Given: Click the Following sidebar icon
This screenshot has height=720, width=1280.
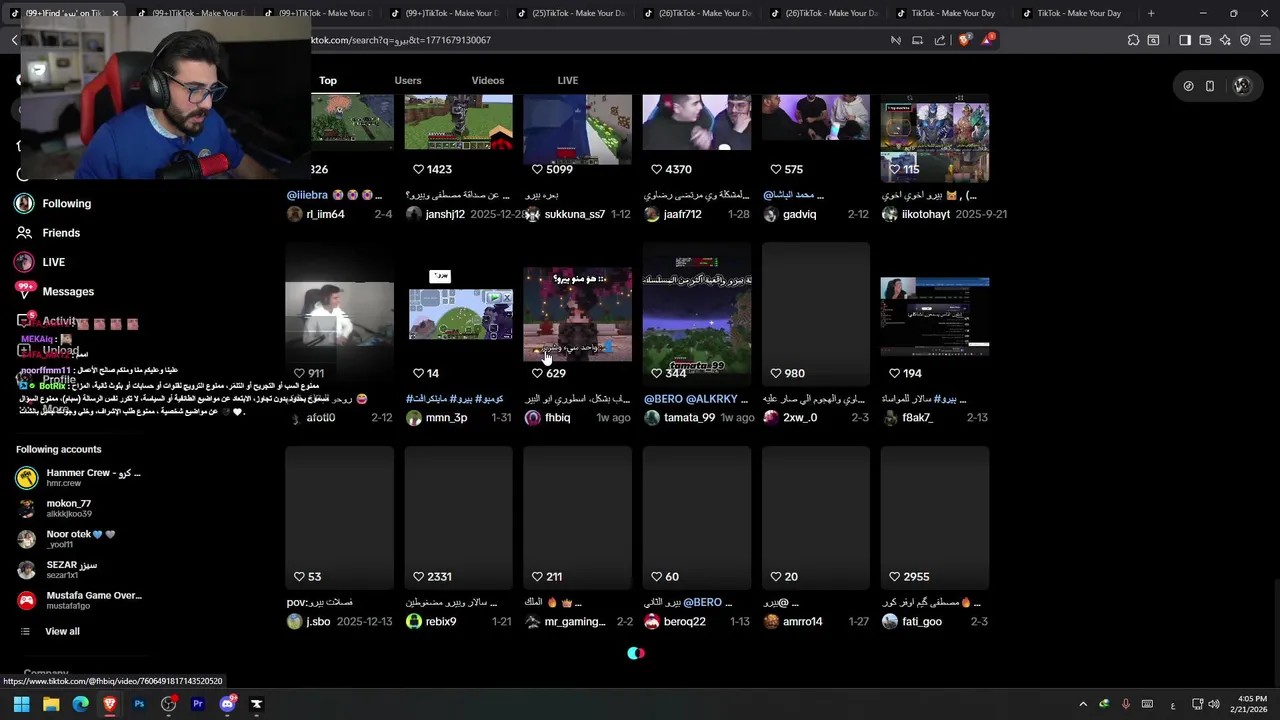Looking at the screenshot, I should click(24, 203).
